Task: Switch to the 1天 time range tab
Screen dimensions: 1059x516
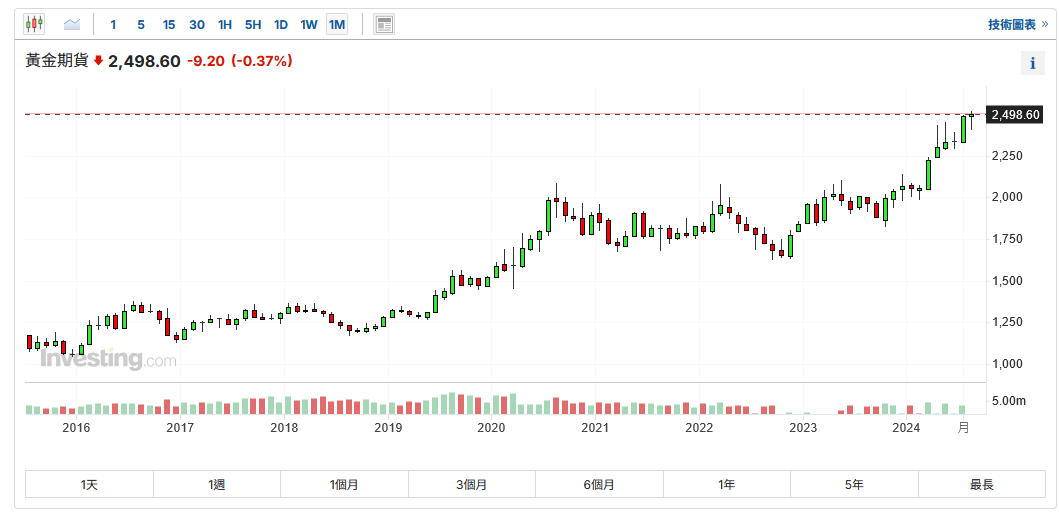Action: (x=89, y=485)
